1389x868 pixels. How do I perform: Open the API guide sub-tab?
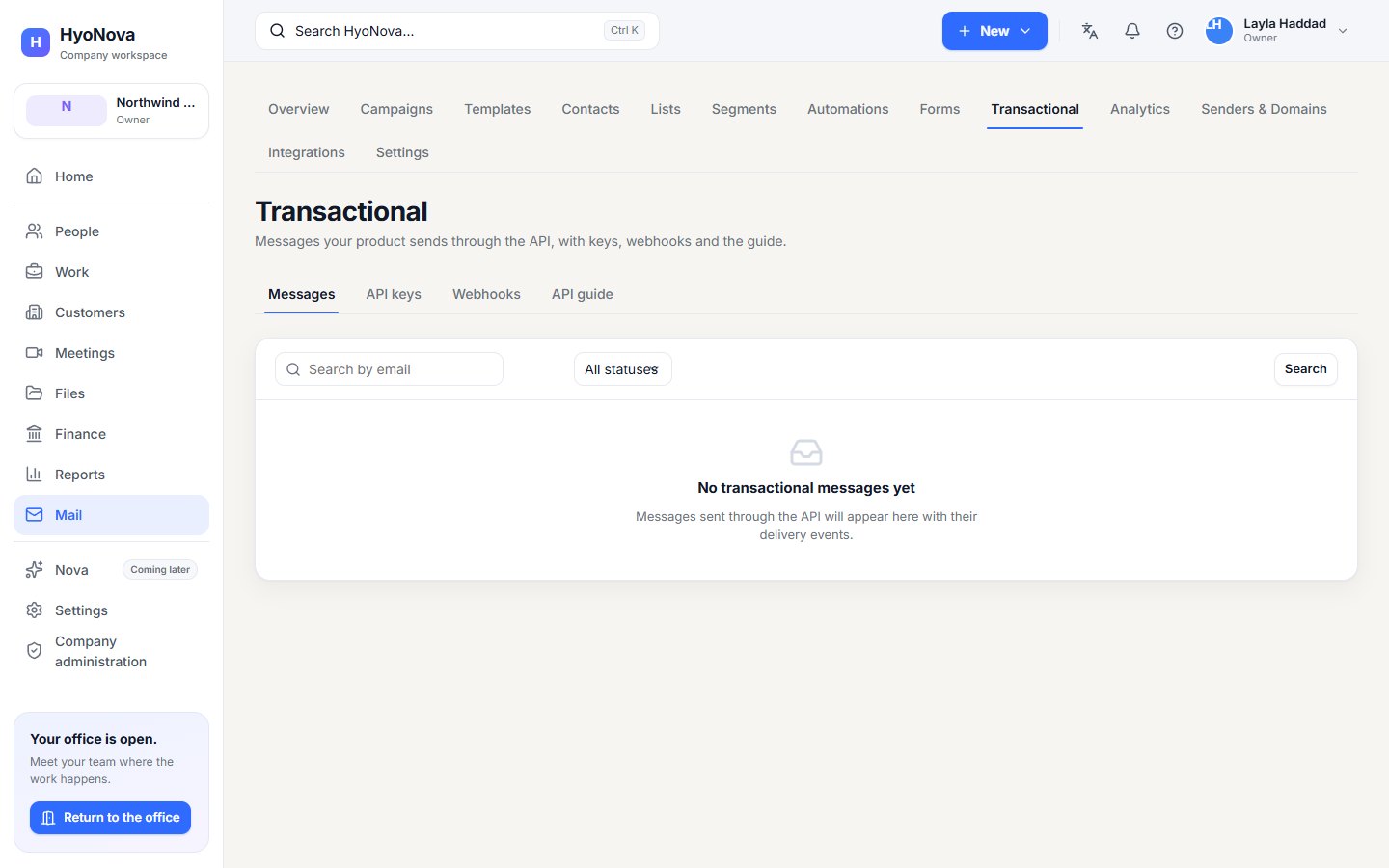(583, 294)
